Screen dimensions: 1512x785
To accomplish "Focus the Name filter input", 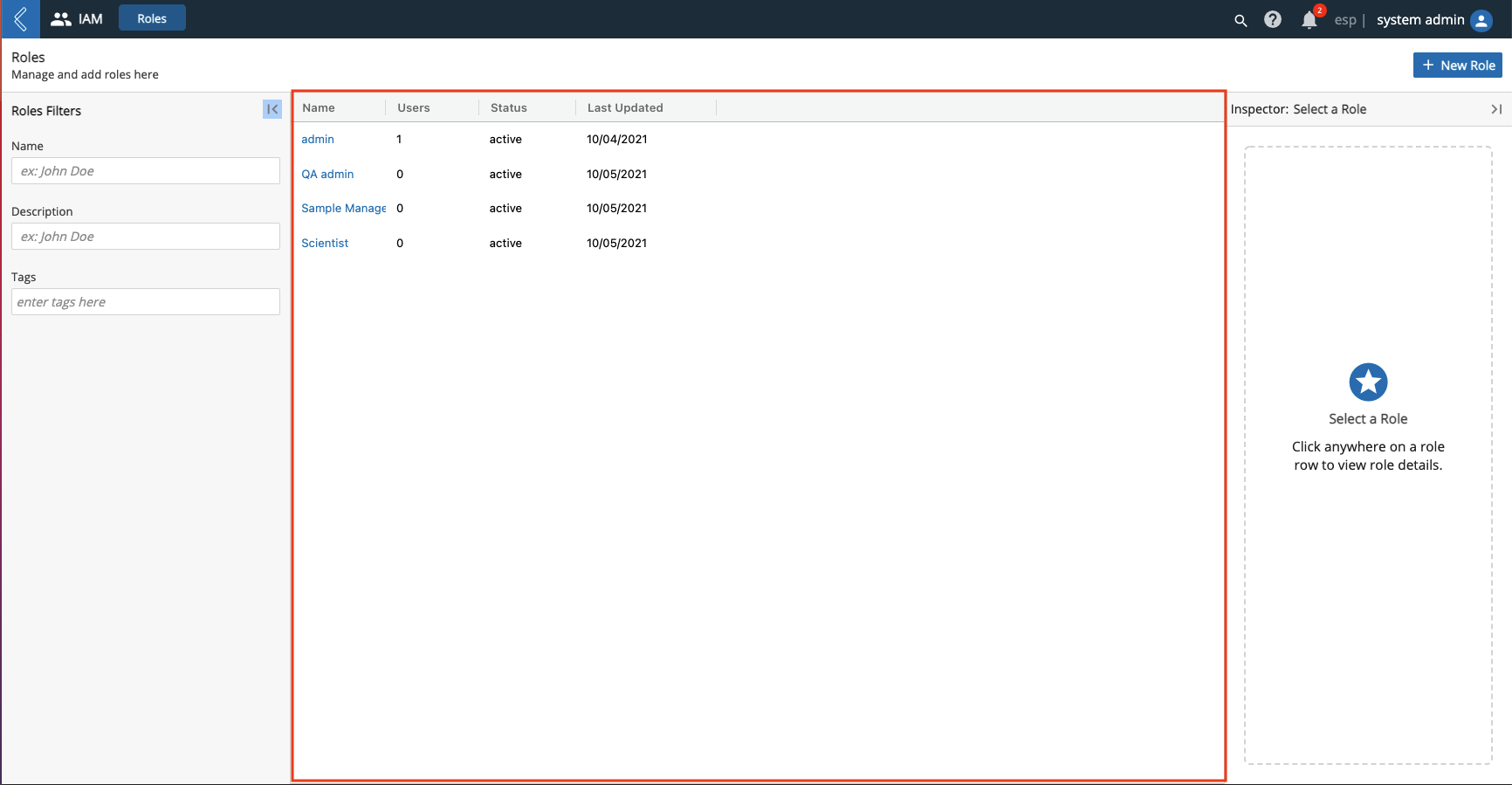I will tap(146, 171).
